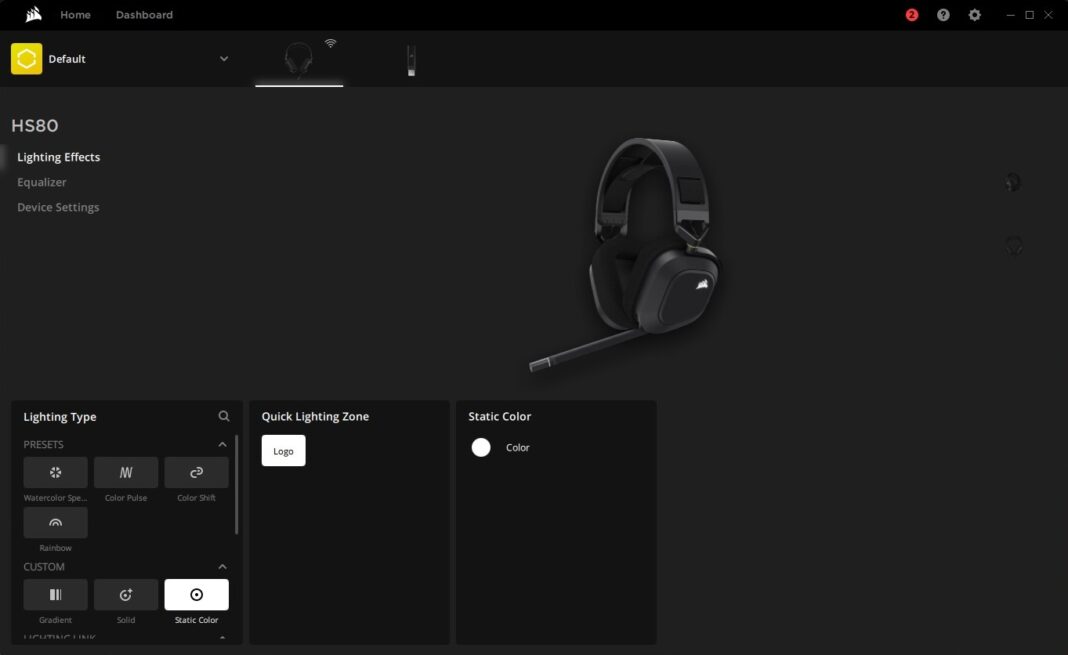1068x655 pixels.
Task: Select the Color Pulse lighting preset
Action: [125, 472]
